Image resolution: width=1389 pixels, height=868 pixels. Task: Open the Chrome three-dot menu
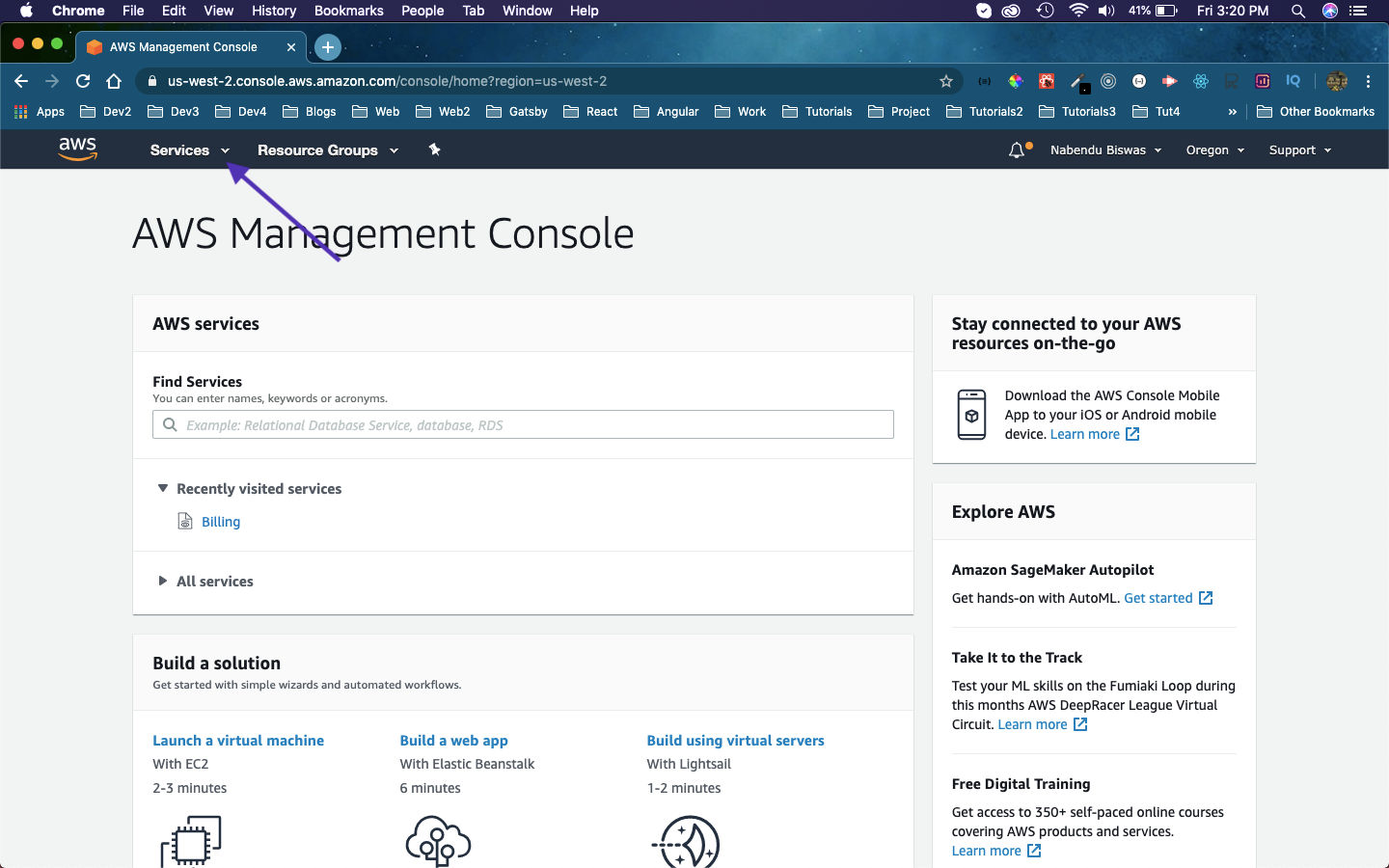coord(1368,81)
